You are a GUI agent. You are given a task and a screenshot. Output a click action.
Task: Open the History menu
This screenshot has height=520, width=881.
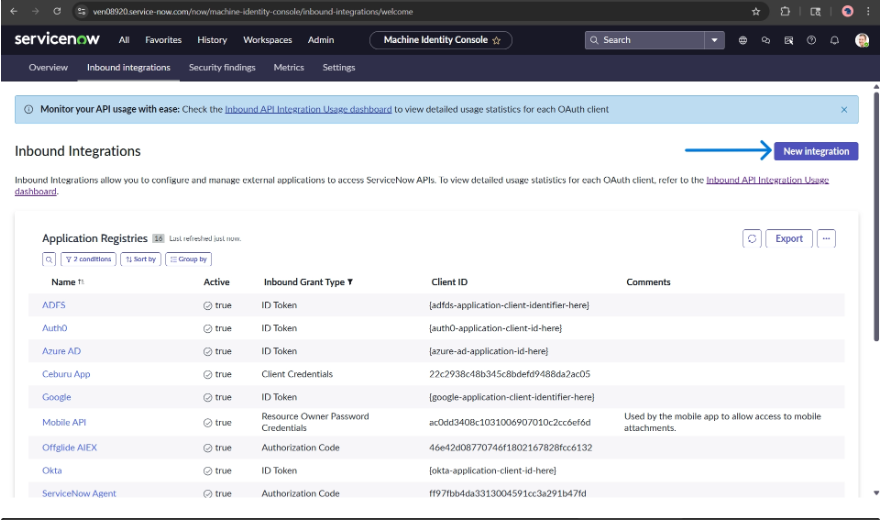point(212,40)
